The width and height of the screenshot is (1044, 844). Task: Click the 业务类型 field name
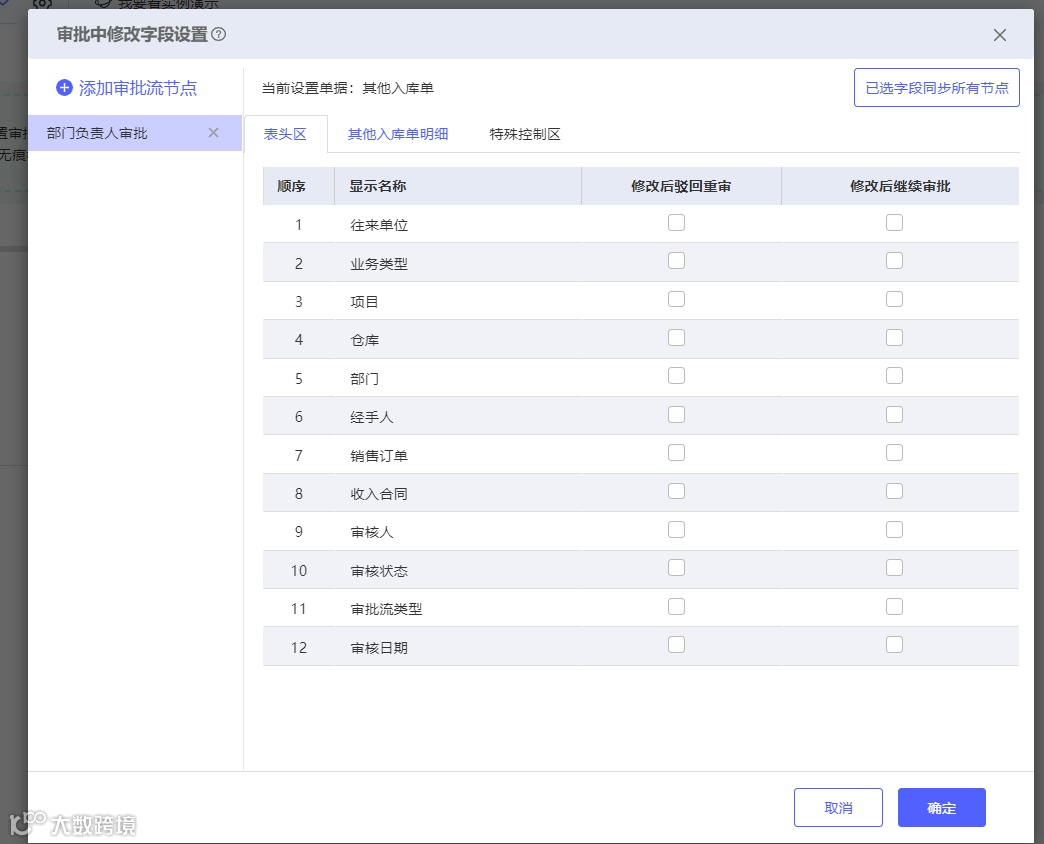(x=379, y=264)
